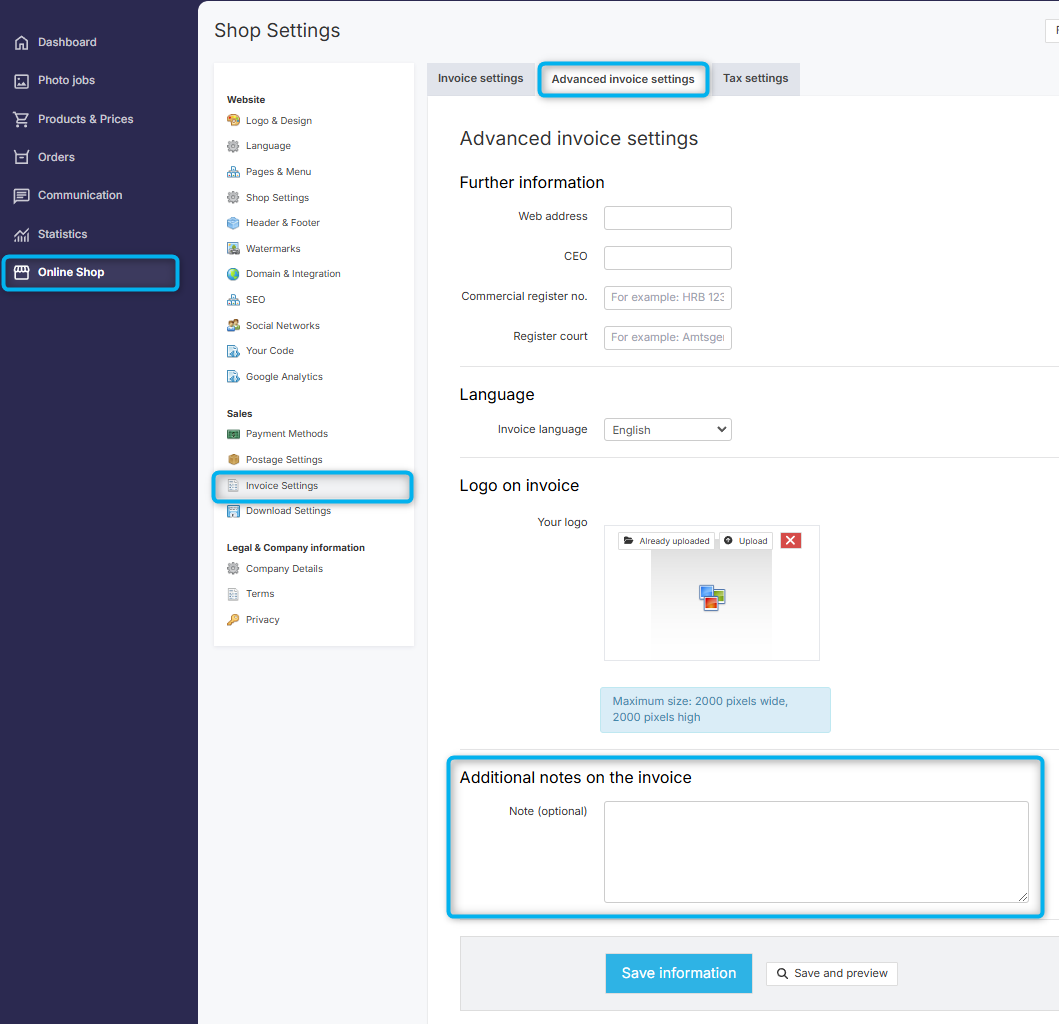
Task: Open Postage Settings link
Action: 284,459
